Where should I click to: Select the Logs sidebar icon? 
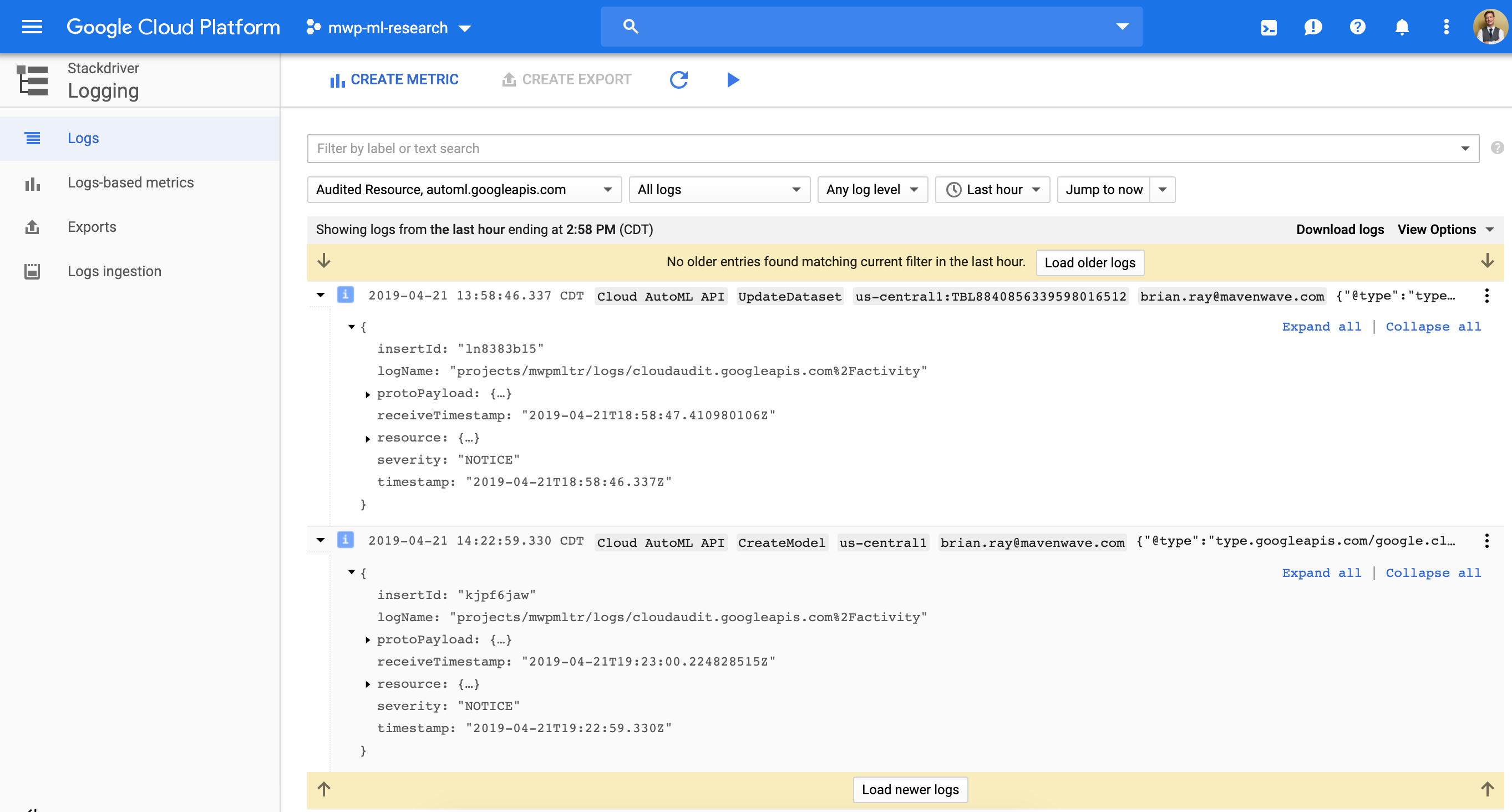point(32,138)
